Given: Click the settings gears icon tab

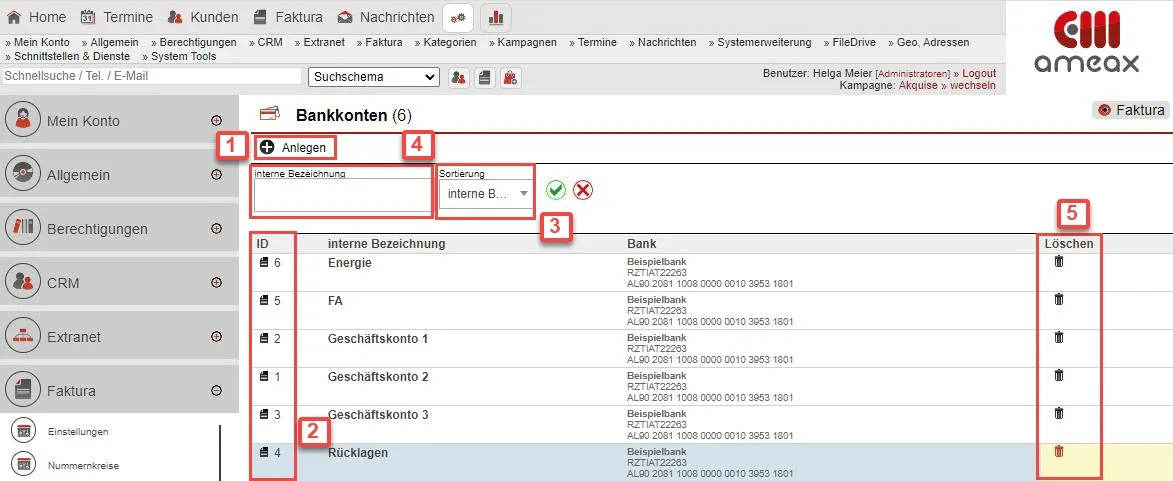Looking at the screenshot, I should point(458,17).
